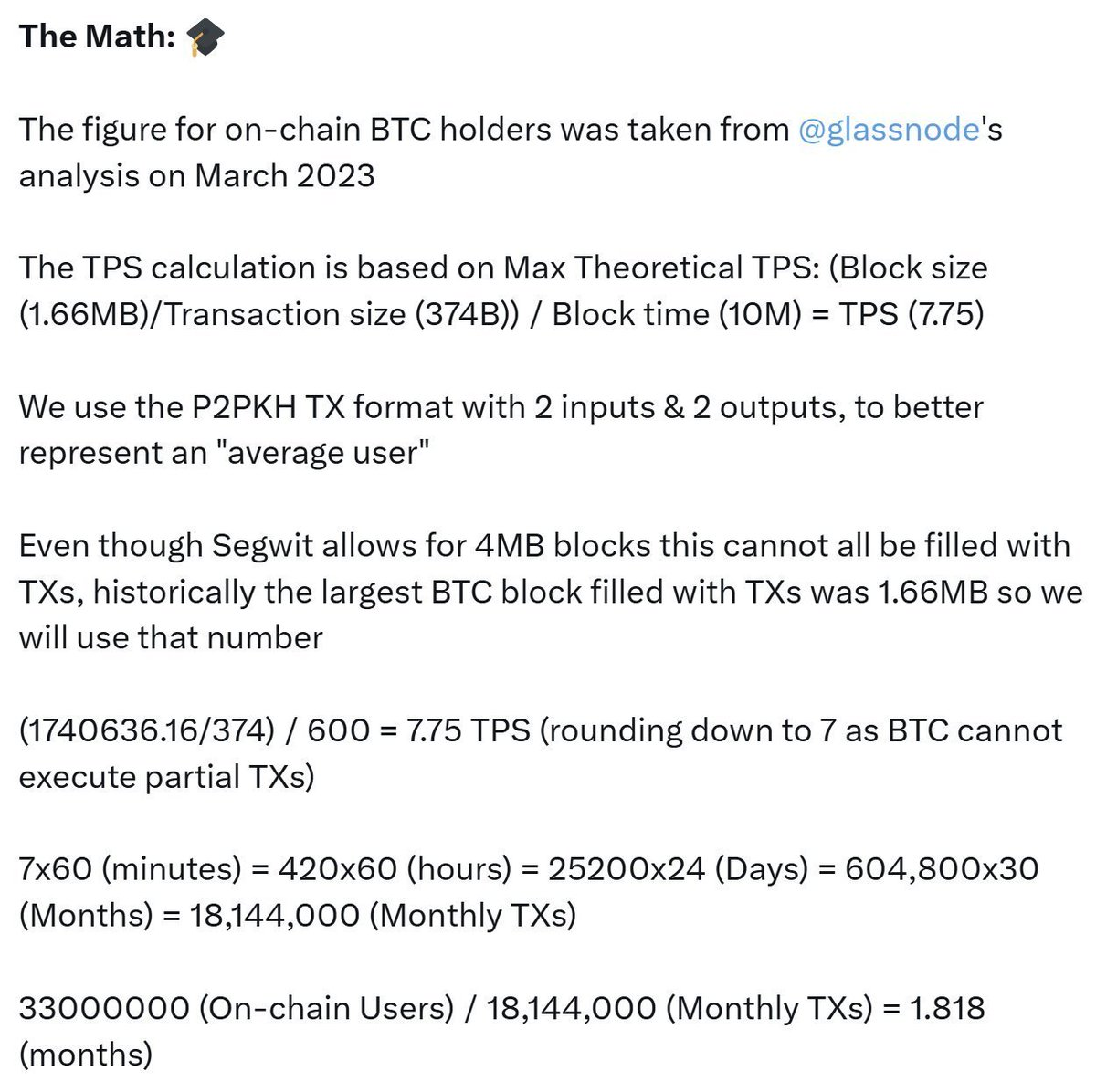Click the "Max Theoretical TPS" phrase
This screenshot has height=1092, width=1096.
pos(650,268)
